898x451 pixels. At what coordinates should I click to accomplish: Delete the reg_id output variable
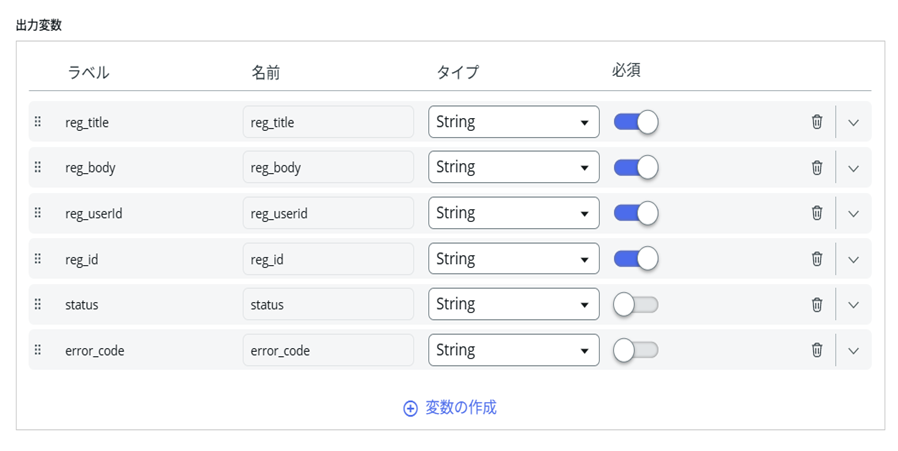817,259
